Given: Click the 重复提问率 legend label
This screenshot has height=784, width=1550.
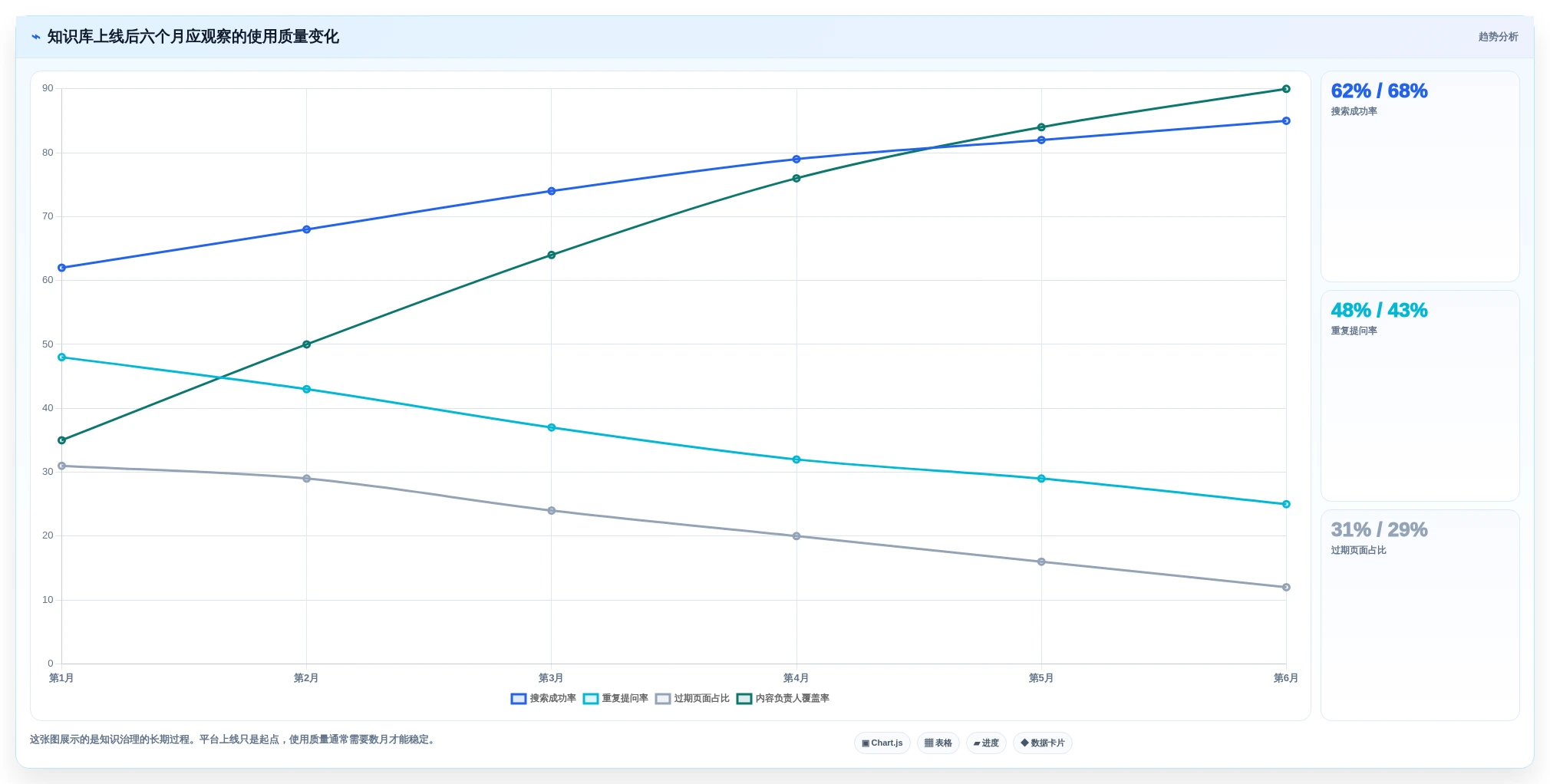Looking at the screenshot, I should 625,699.
